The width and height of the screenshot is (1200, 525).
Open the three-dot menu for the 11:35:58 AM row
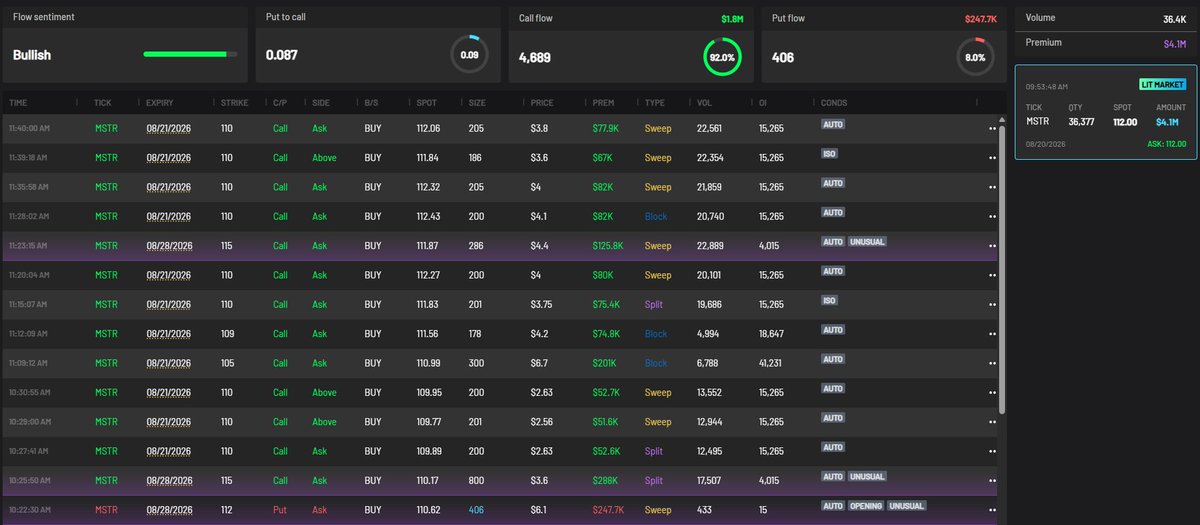992,187
